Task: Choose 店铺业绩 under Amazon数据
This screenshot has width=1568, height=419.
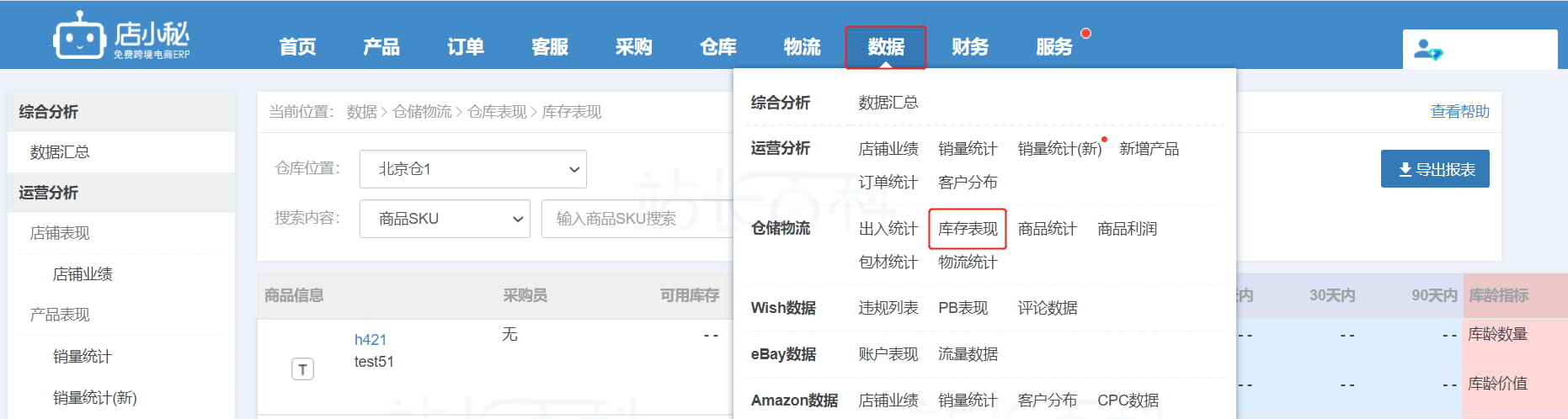Action: (x=888, y=400)
